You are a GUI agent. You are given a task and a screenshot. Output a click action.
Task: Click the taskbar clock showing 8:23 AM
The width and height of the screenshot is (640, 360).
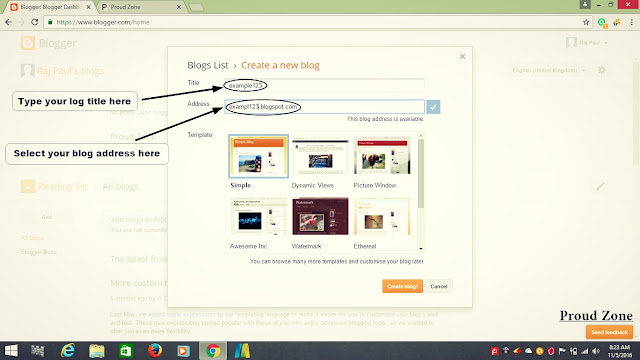pyautogui.click(x=620, y=351)
